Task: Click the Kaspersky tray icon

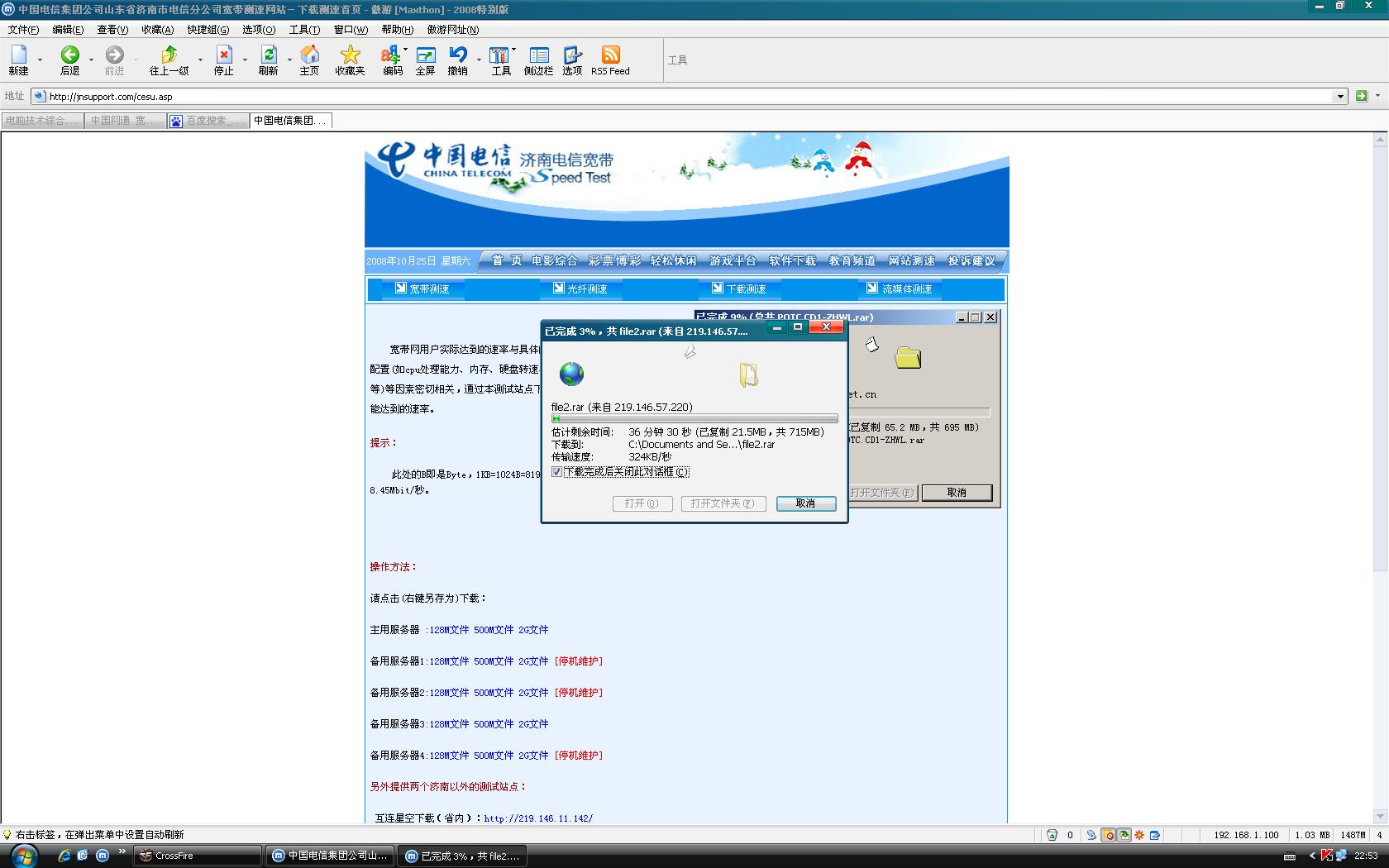Action: tap(1327, 856)
